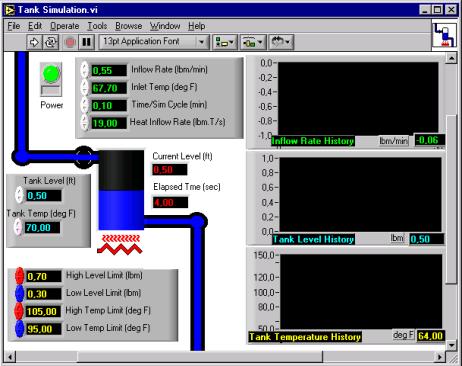Expand the Distribute Objects toolbar dropdown
Viewport: 462px width, 366px height.
point(253,42)
